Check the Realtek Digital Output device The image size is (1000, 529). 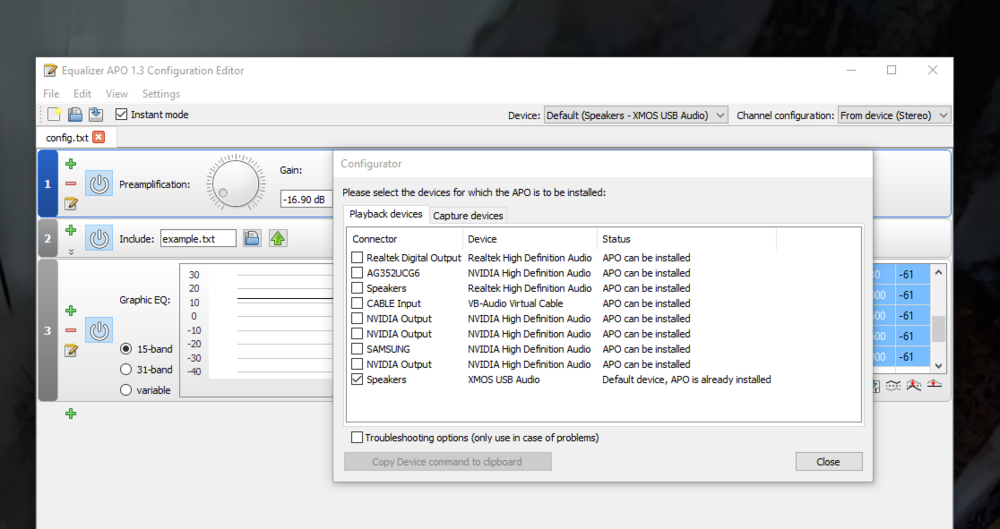click(357, 258)
